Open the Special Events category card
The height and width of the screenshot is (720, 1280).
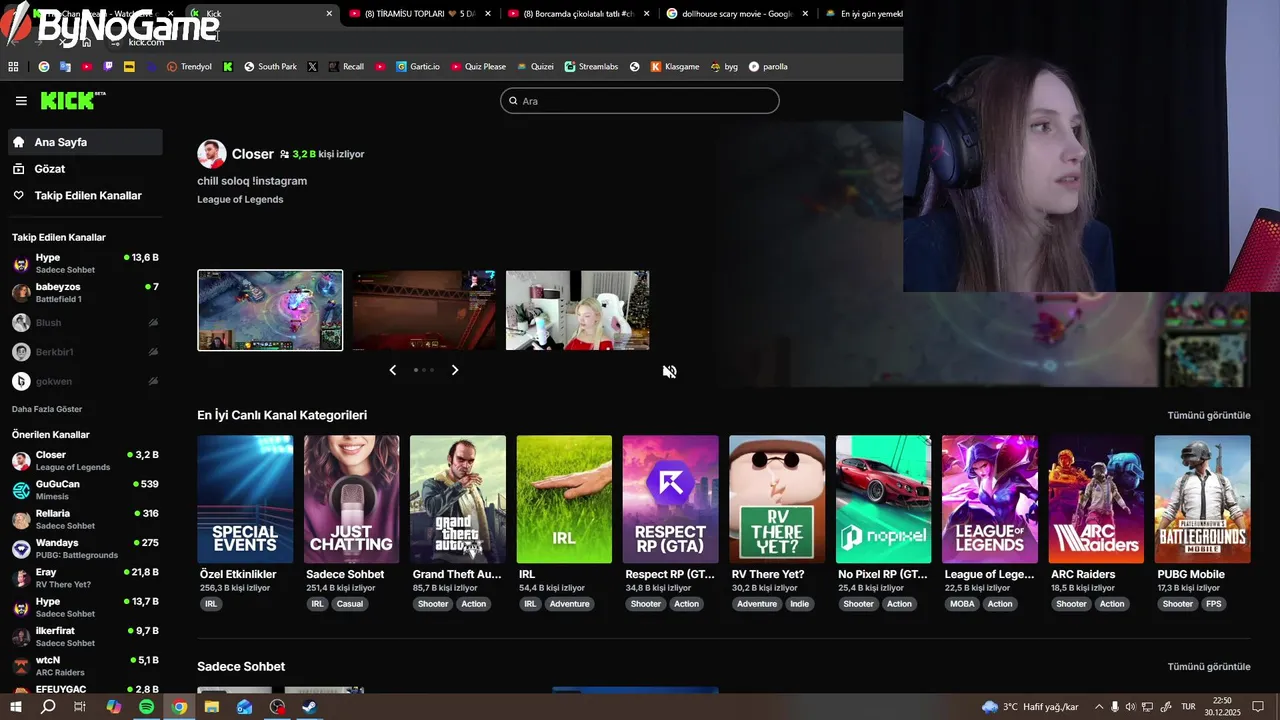click(x=245, y=499)
